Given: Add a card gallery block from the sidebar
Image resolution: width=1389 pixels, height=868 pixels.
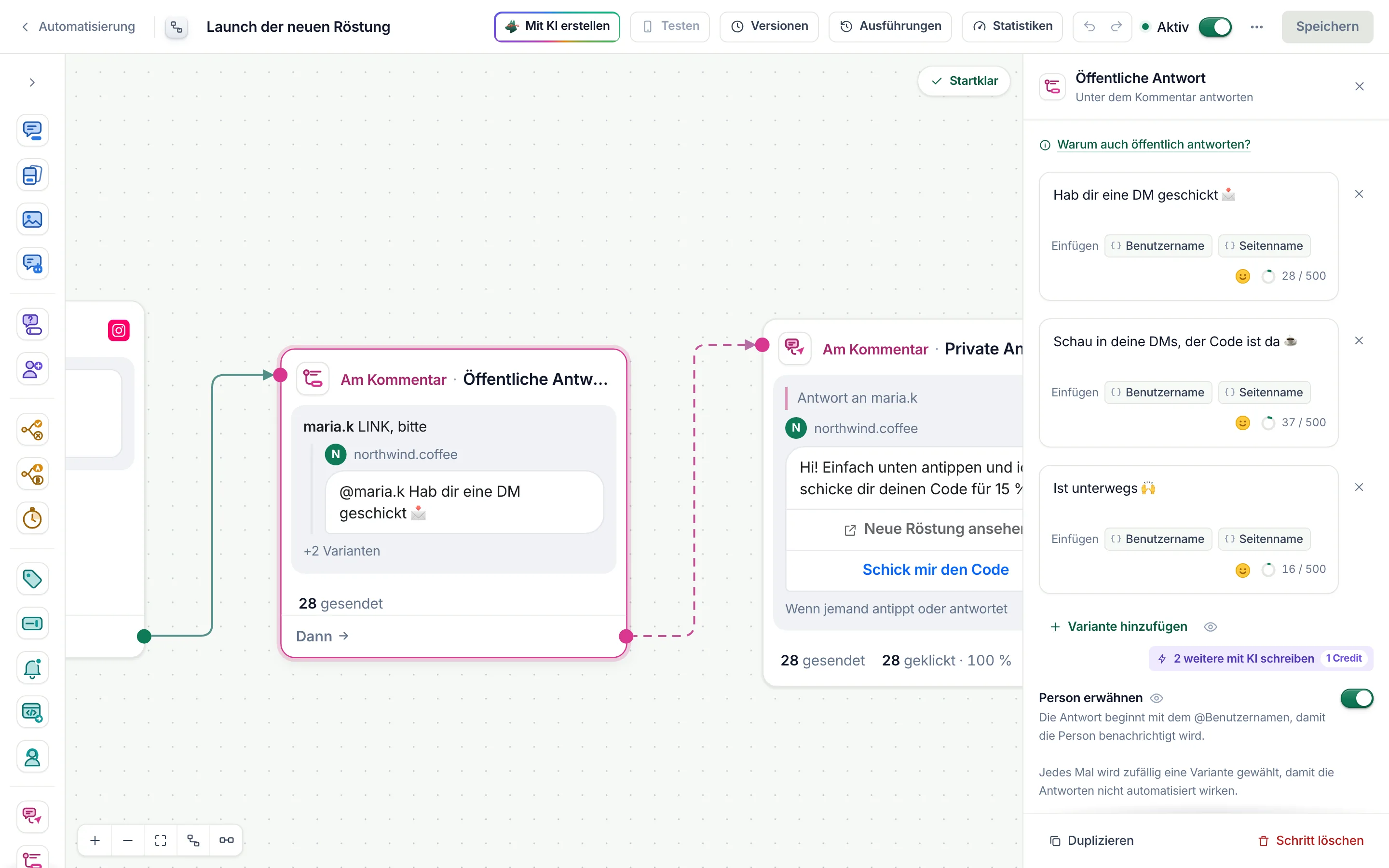Looking at the screenshot, I should (32, 175).
